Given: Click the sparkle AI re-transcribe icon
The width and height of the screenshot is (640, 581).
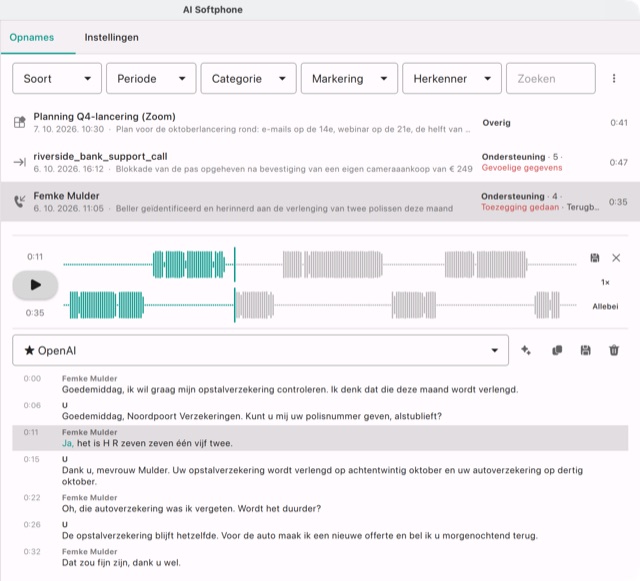Looking at the screenshot, I should coord(526,350).
